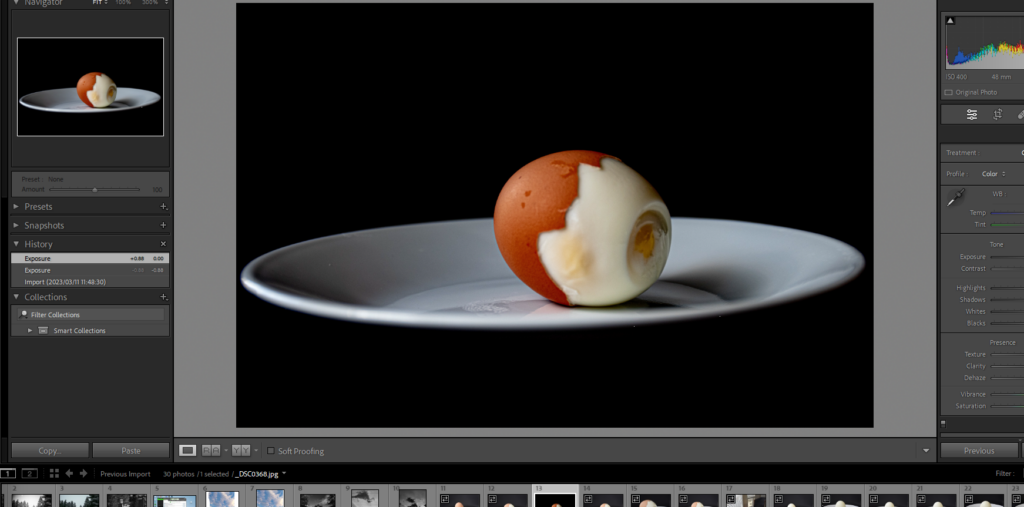
Task: Open the Edit sliders panel icon
Action: [x=971, y=115]
